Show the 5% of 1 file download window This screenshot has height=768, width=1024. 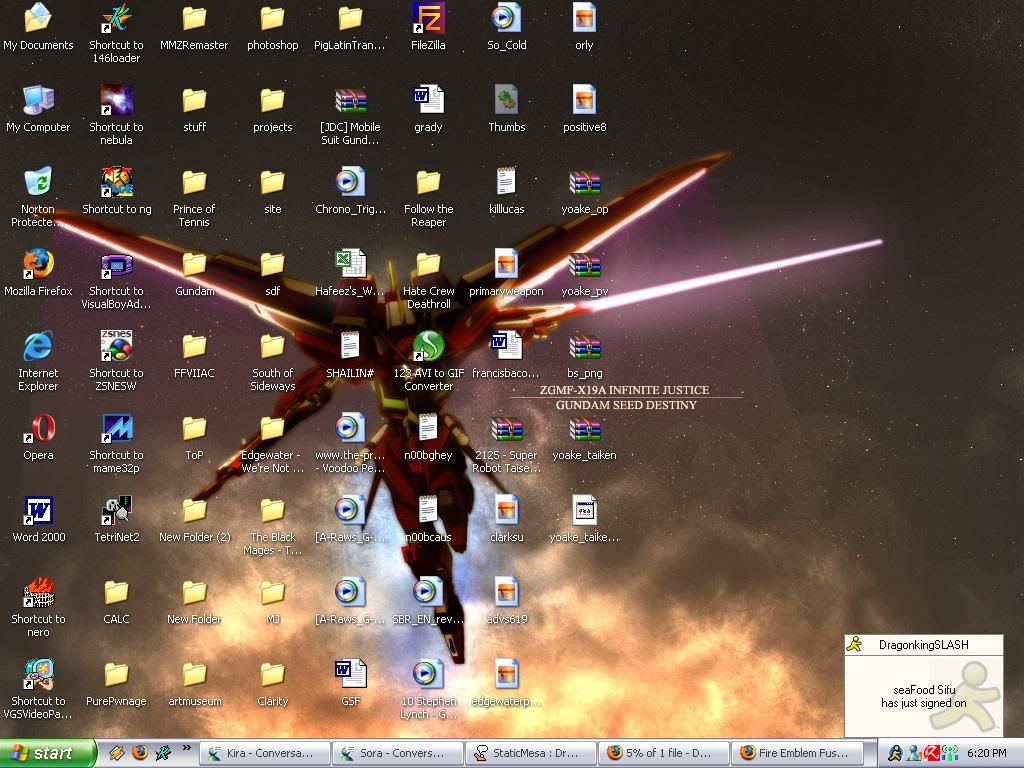coord(664,753)
